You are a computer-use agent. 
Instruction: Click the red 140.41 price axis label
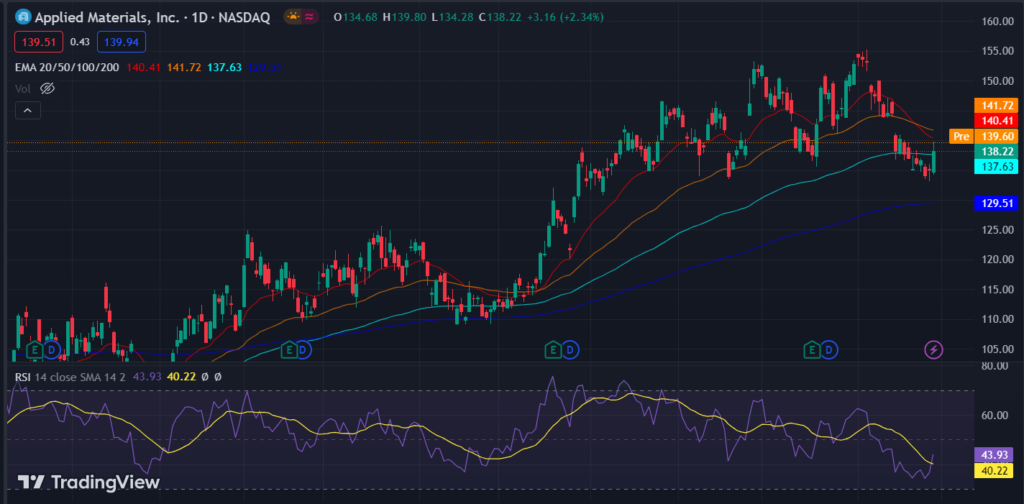(996, 120)
